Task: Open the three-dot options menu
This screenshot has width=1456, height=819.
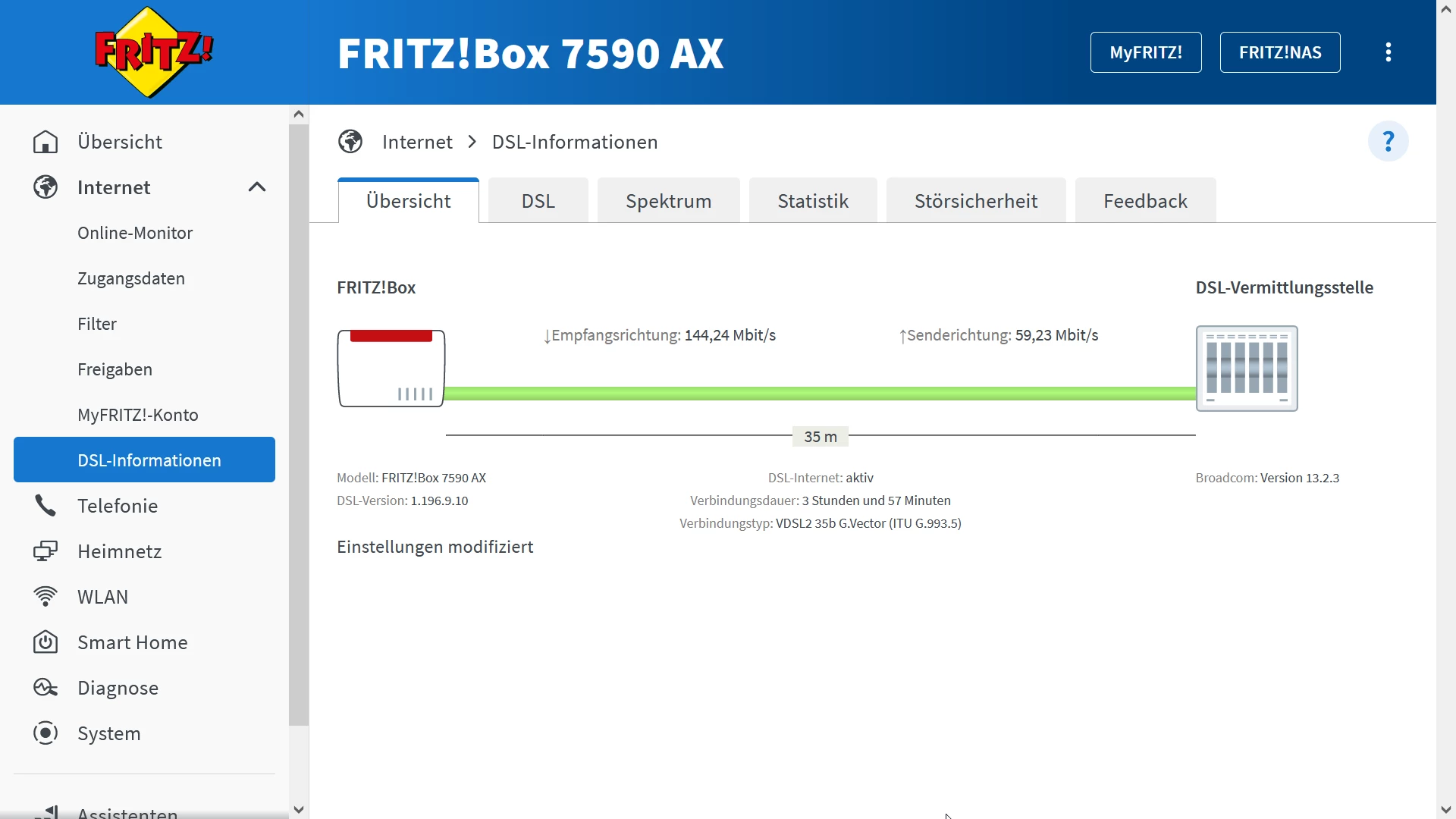Action: [x=1388, y=52]
